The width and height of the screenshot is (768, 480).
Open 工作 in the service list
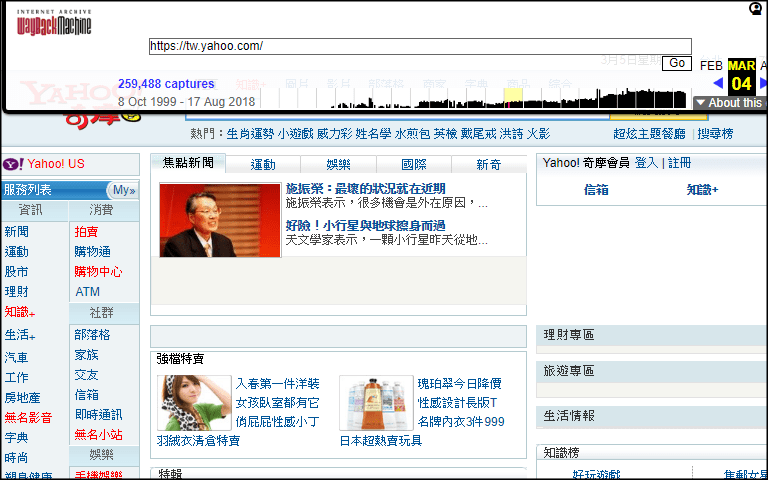[17, 378]
